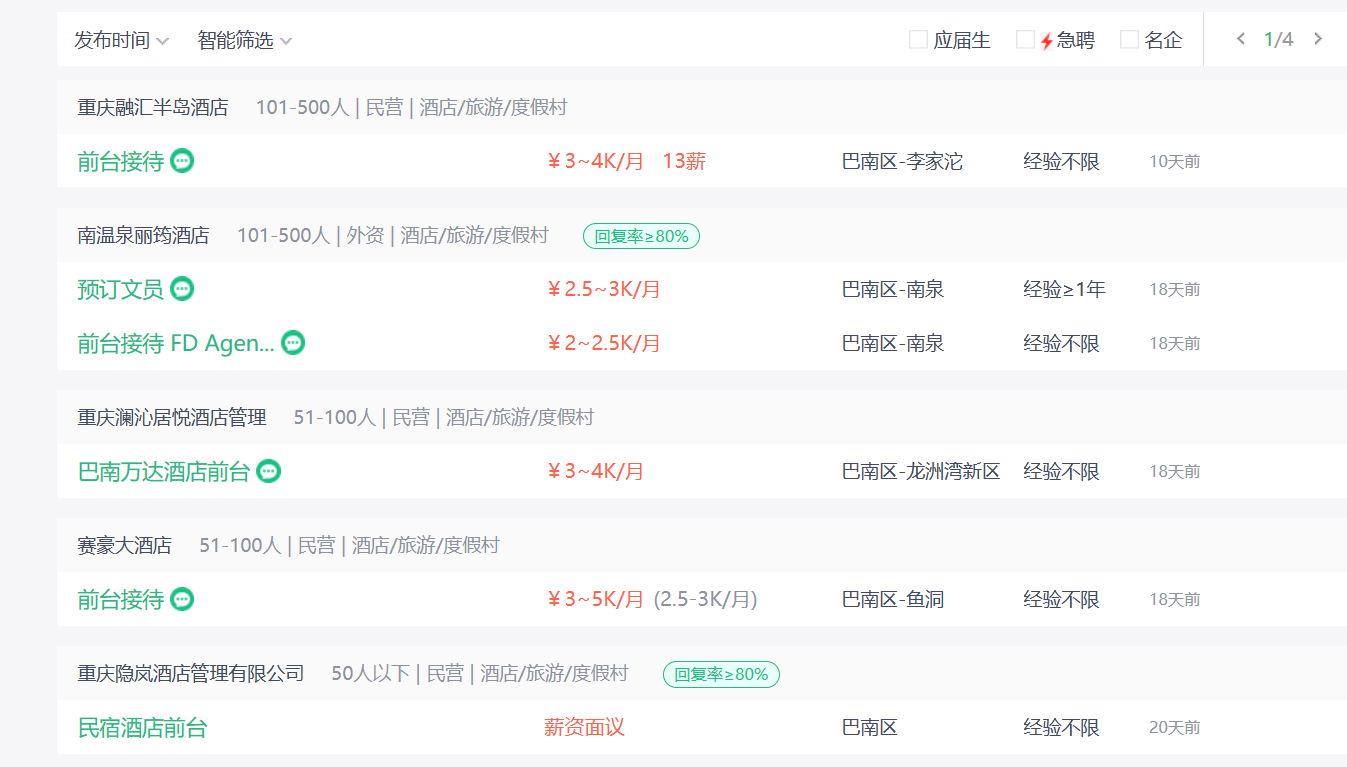Go to next results page arrow
Viewport: 1347px width, 767px height.
[1318, 39]
